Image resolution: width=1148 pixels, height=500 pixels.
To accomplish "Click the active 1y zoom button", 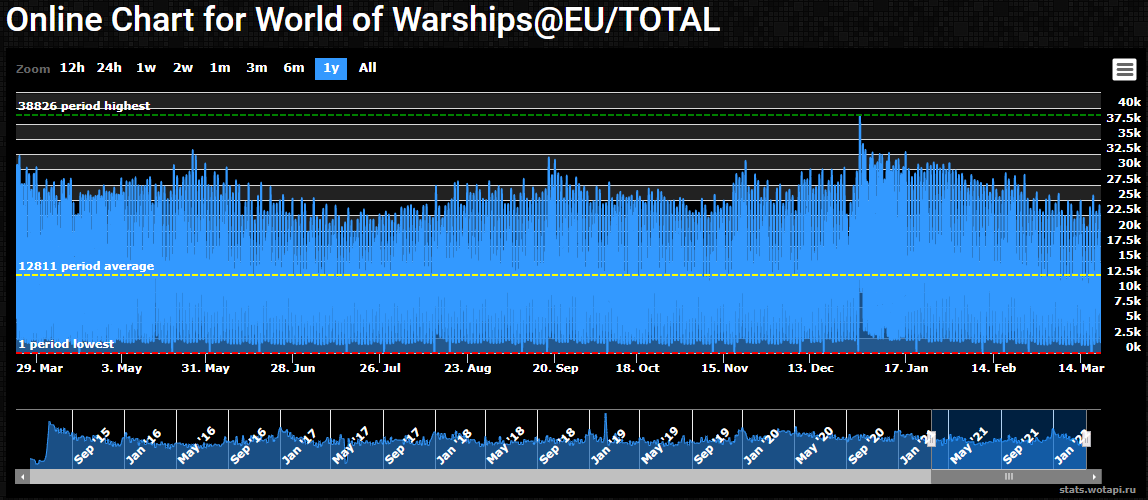I will click(x=331, y=68).
